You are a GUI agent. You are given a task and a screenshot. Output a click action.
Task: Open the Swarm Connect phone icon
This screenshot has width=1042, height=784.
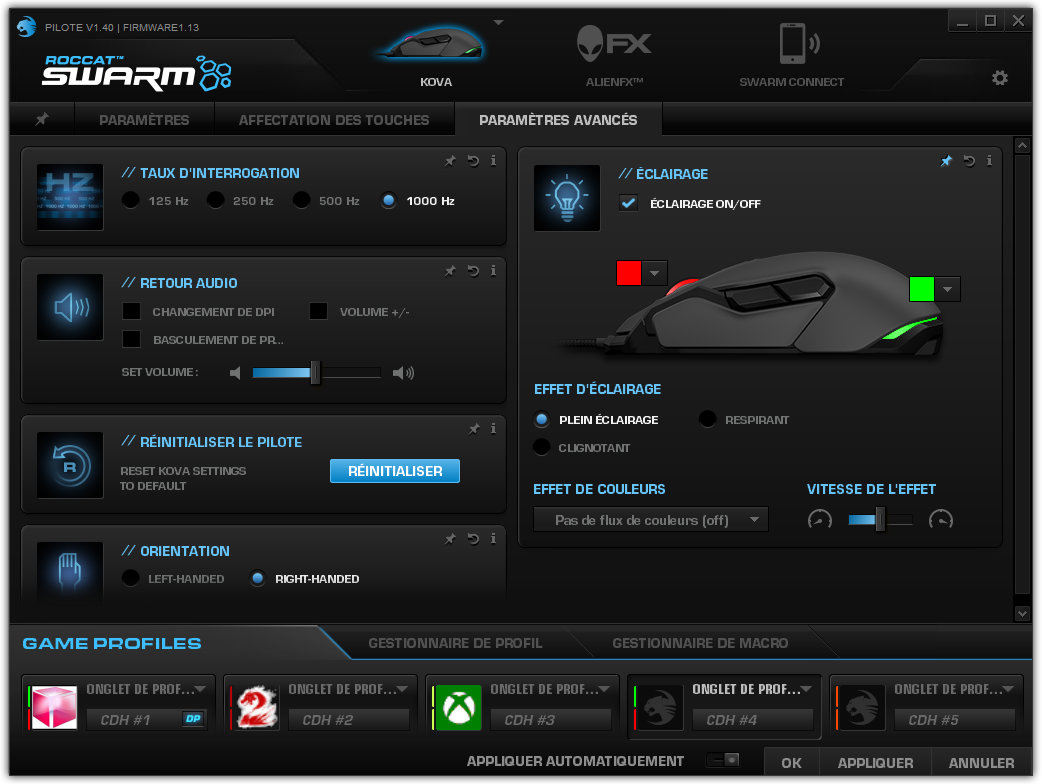[x=798, y=43]
